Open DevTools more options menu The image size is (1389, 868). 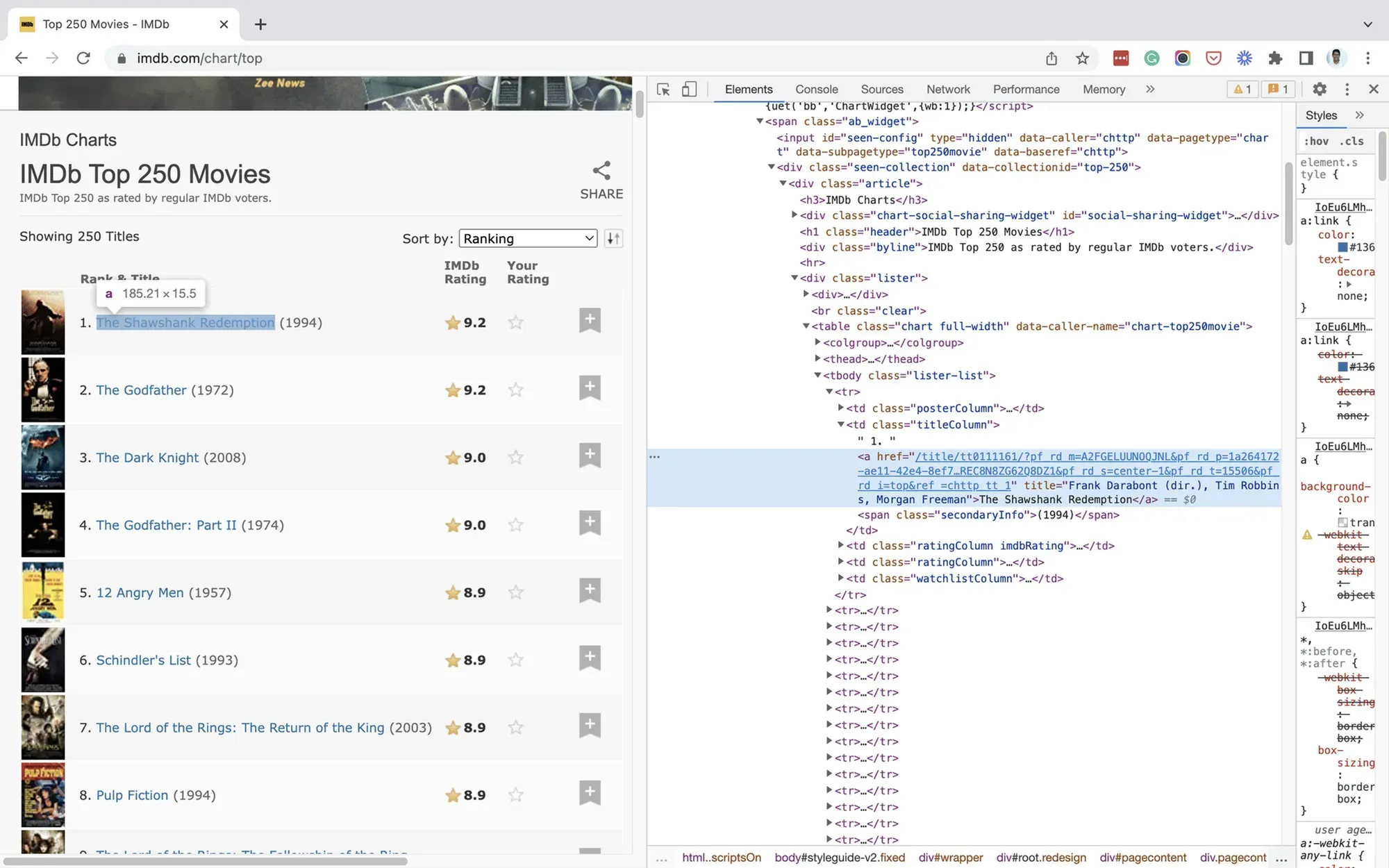click(x=1347, y=89)
